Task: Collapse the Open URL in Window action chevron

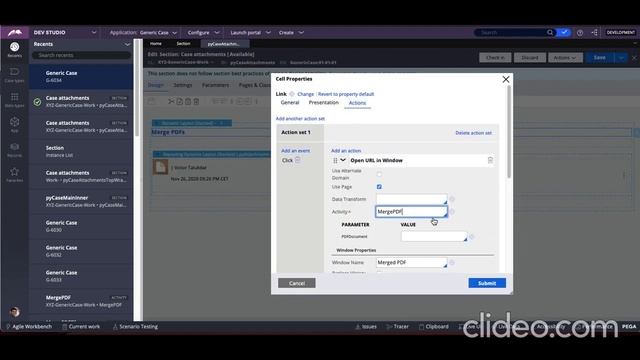Action: (x=343, y=160)
